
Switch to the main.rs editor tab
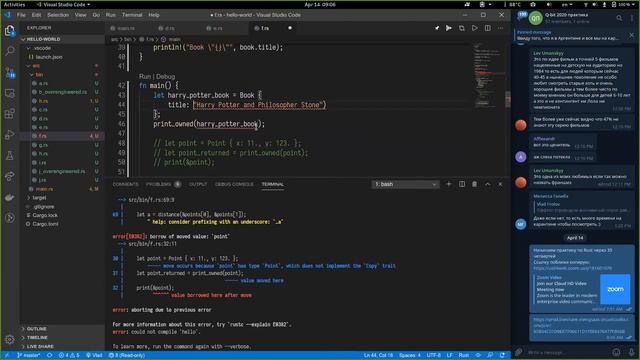[126, 28]
